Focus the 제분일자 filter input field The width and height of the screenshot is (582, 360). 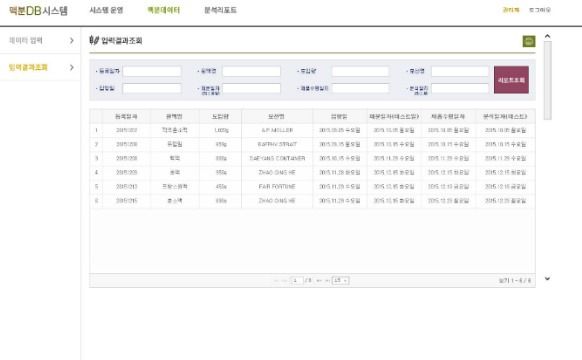[x=251, y=88]
